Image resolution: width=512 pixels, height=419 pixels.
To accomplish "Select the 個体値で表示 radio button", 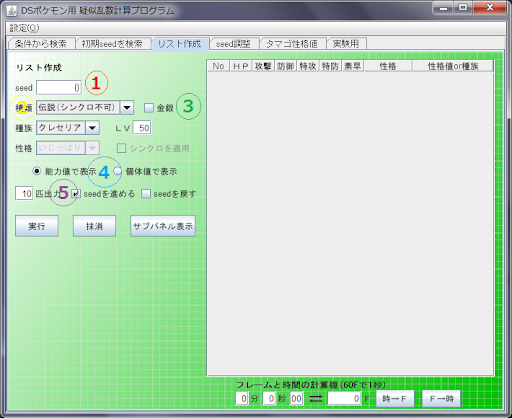I will click(x=117, y=171).
